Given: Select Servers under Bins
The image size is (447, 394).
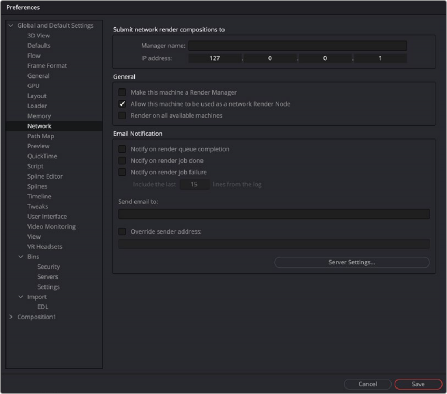Looking at the screenshot, I should 48,277.
